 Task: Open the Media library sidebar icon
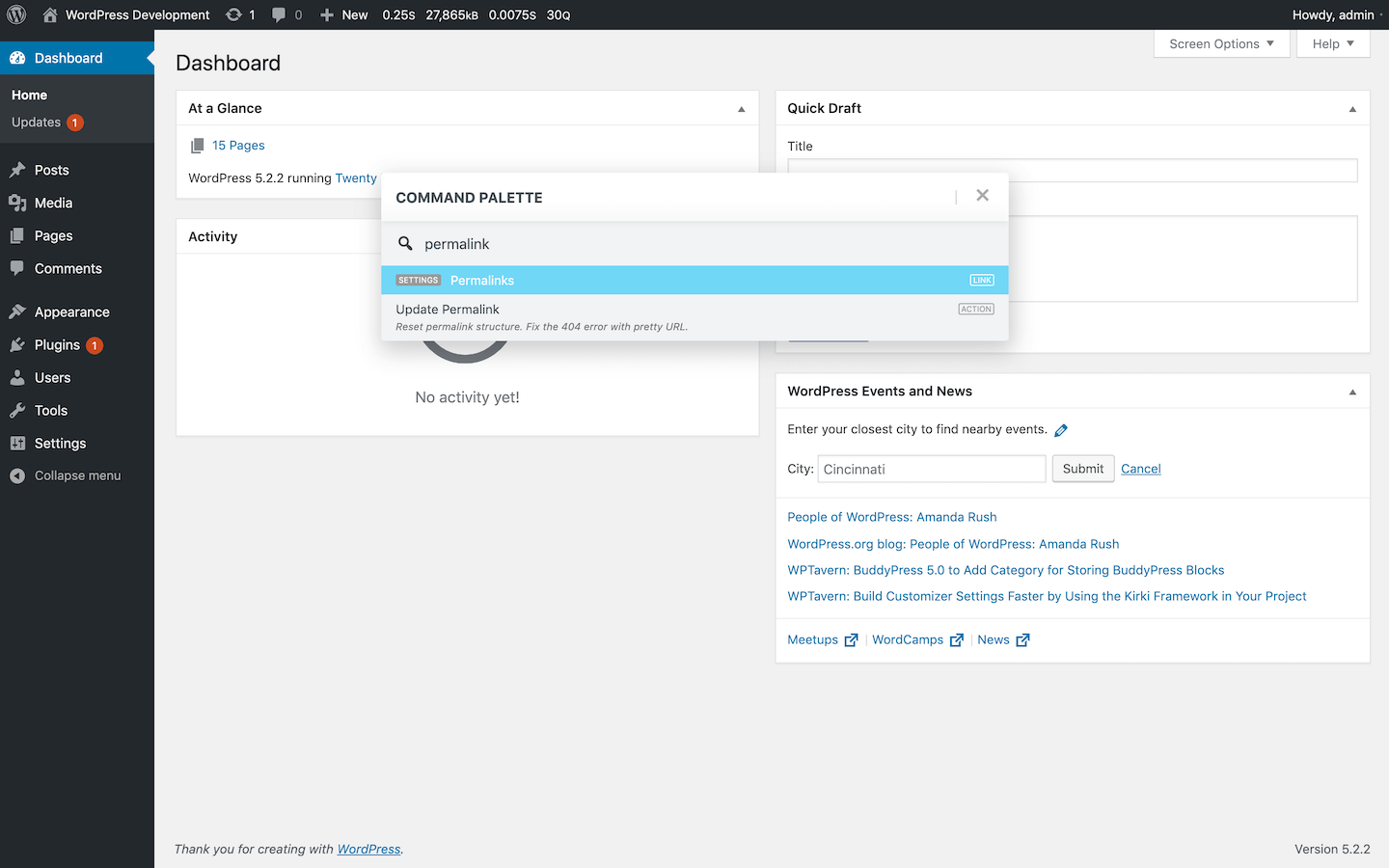17,203
